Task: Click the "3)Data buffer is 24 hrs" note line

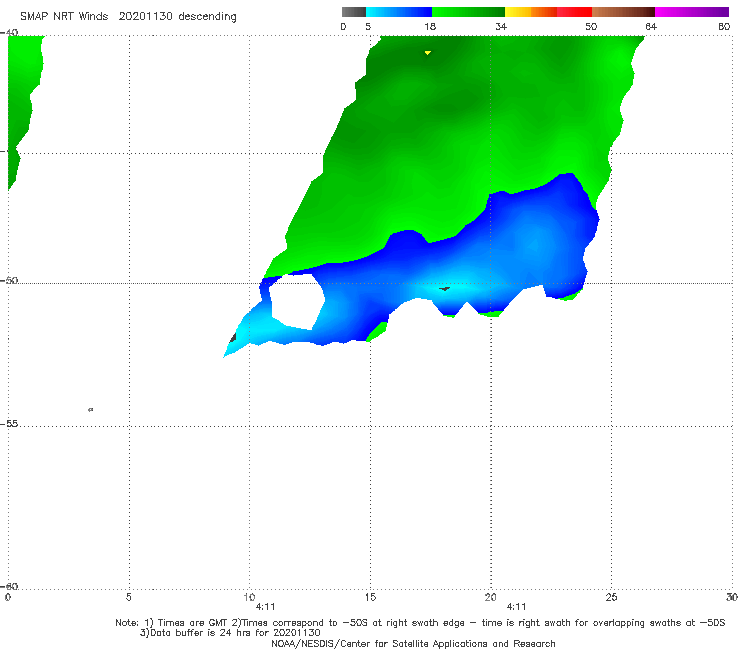Action: (x=230, y=633)
